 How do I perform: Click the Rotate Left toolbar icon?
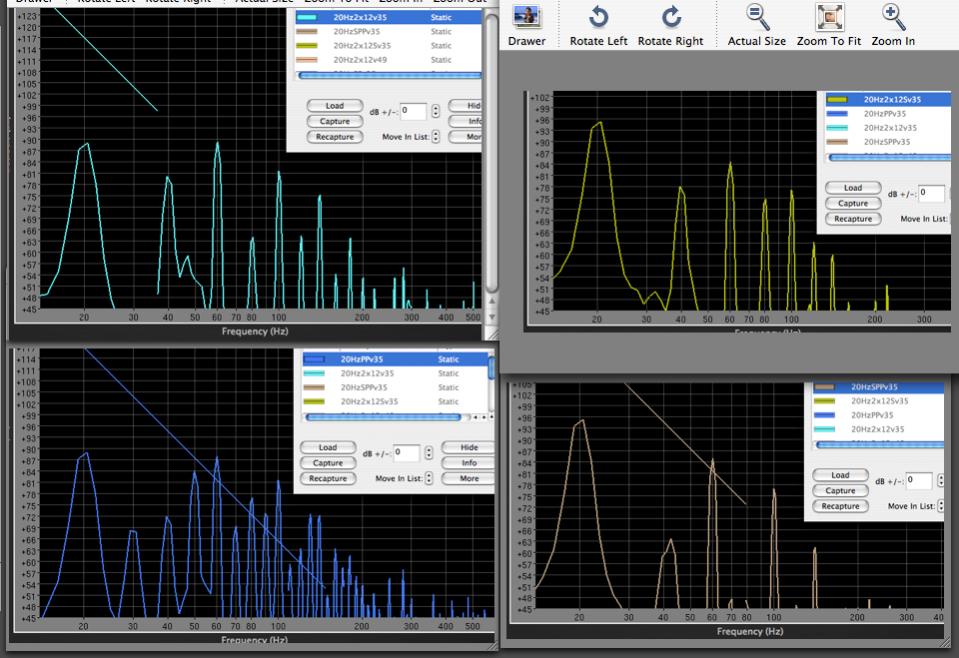598,17
